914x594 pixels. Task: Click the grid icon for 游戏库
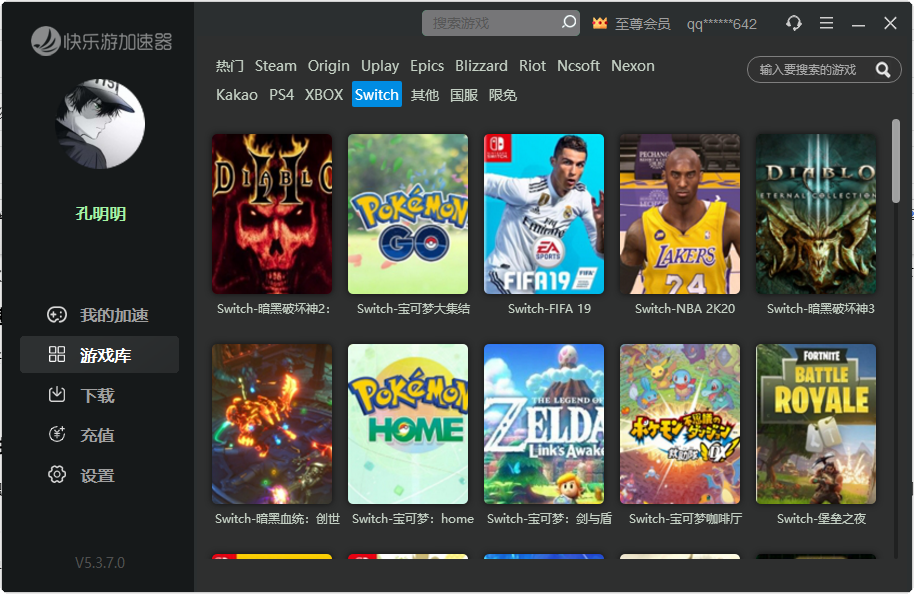click(57, 354)
